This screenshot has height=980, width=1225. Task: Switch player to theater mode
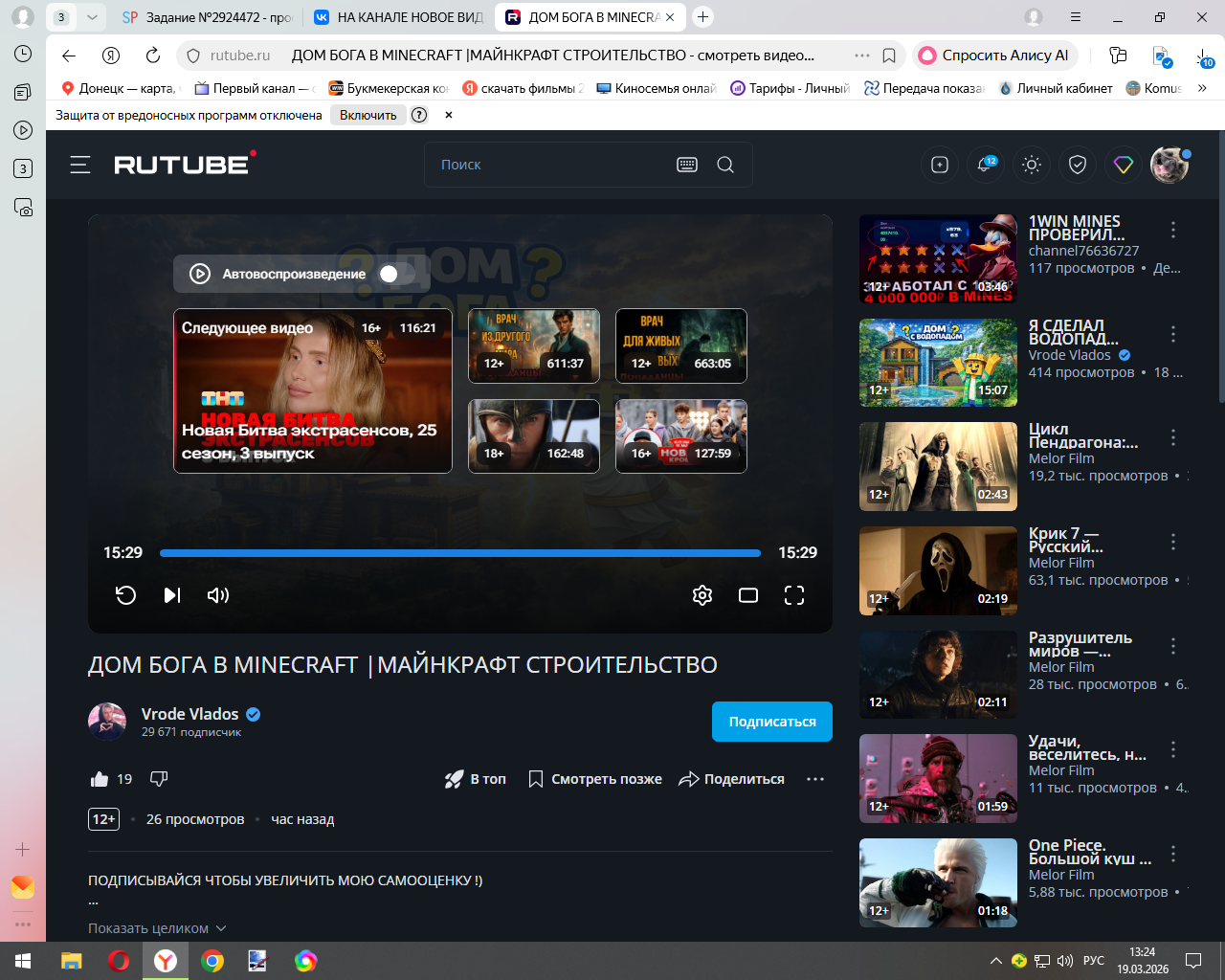tap(748, 595)
